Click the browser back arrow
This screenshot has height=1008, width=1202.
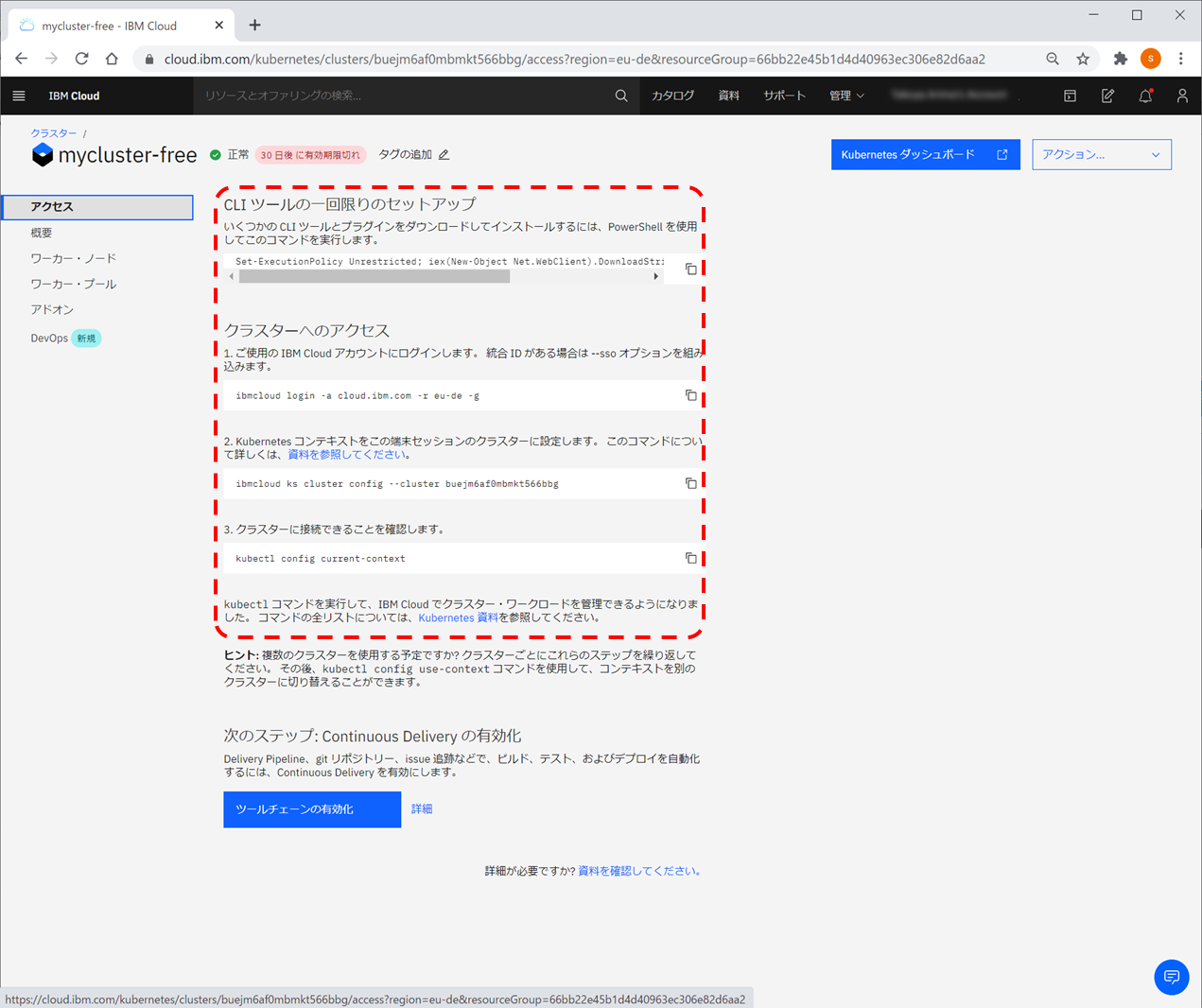[21, 59]
